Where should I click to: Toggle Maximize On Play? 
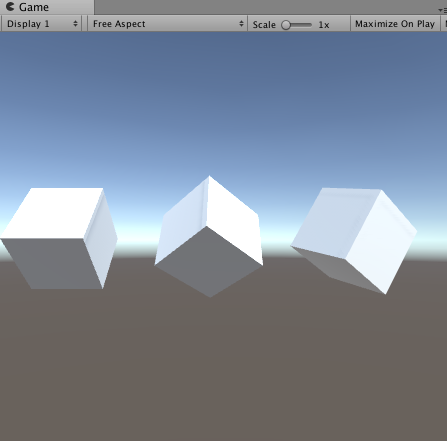pyautogui.click(x=395, y=24)
